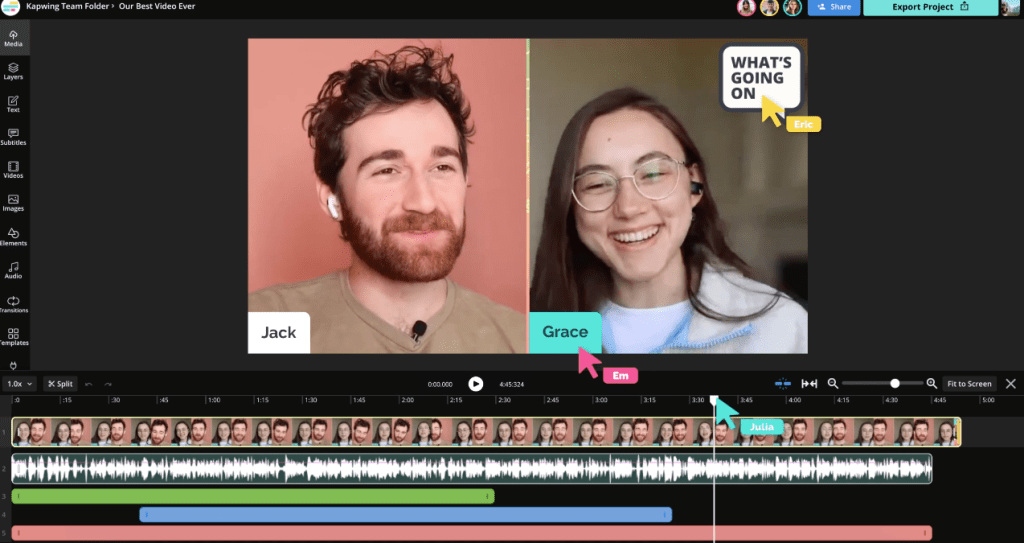Open the Kapwing Team Folder breadcrumb

point(68,6)
